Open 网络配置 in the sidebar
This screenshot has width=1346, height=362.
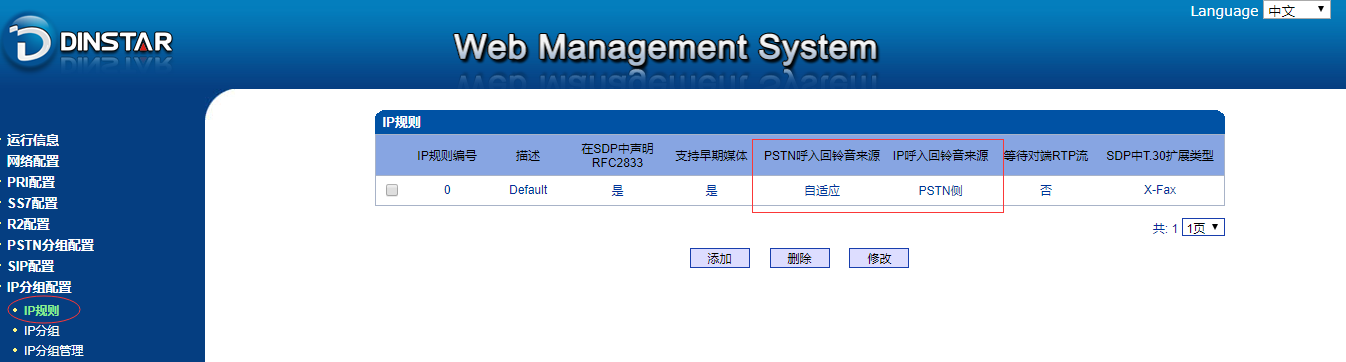33,161
